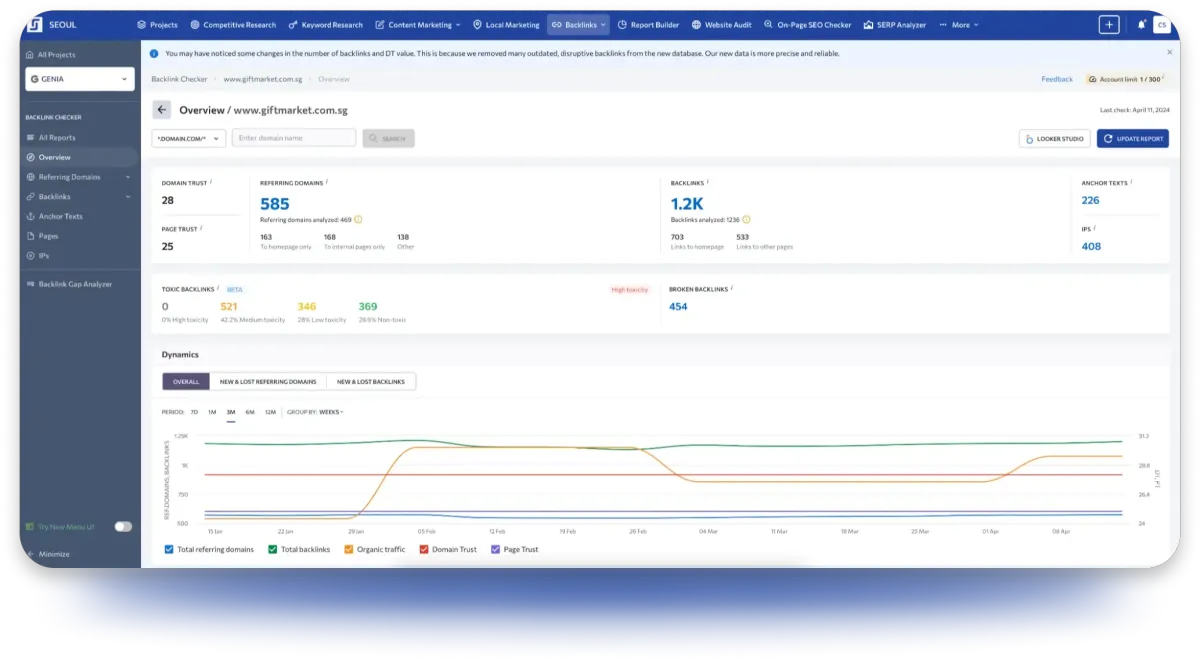The width and height of the screenshot is (1200, 662).
Task: Expand Backlinks sidebar submenu
Action: tap(128, 197)
